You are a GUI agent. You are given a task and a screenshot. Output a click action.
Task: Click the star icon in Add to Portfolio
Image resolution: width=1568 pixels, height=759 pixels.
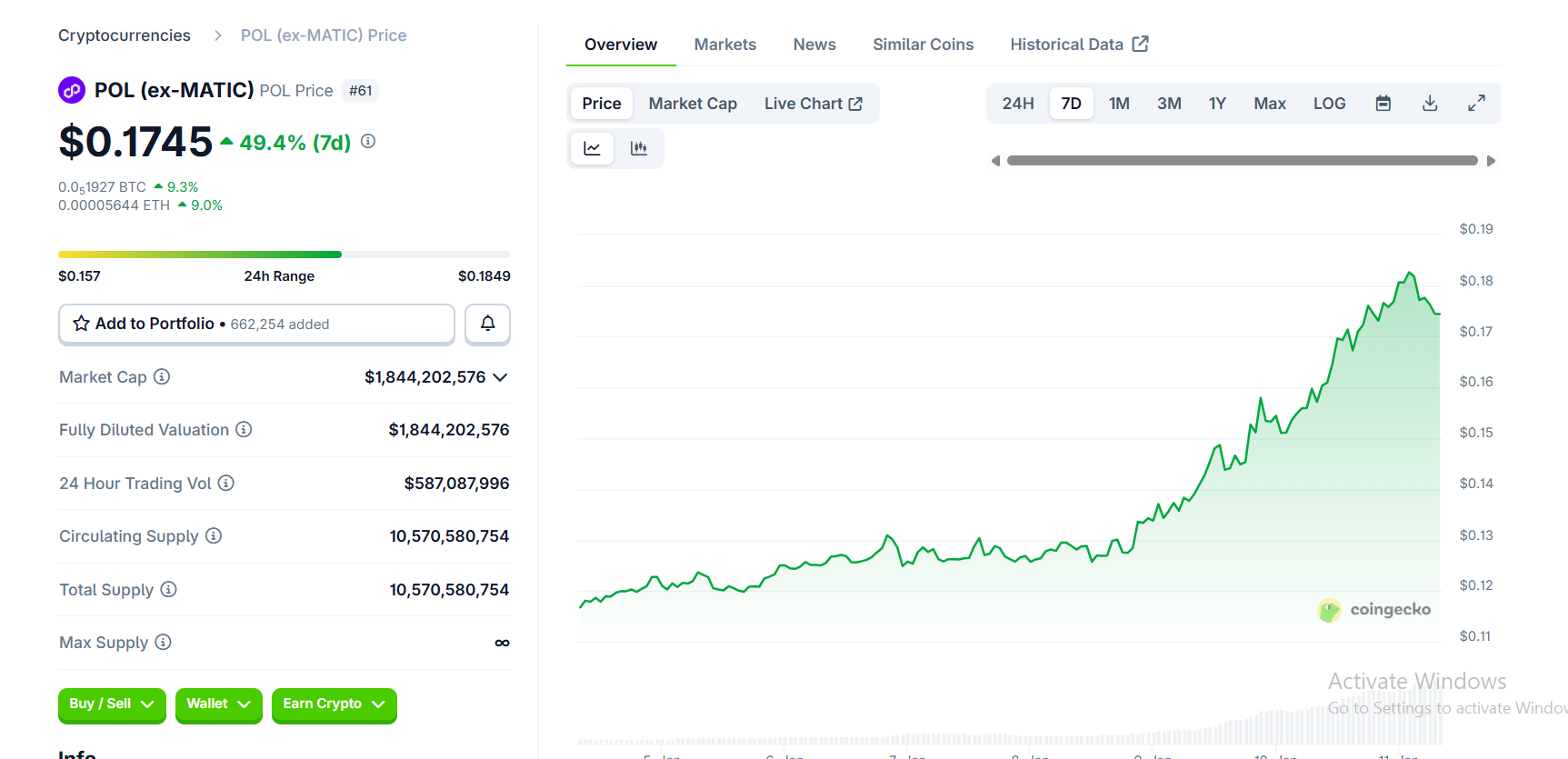81,324
